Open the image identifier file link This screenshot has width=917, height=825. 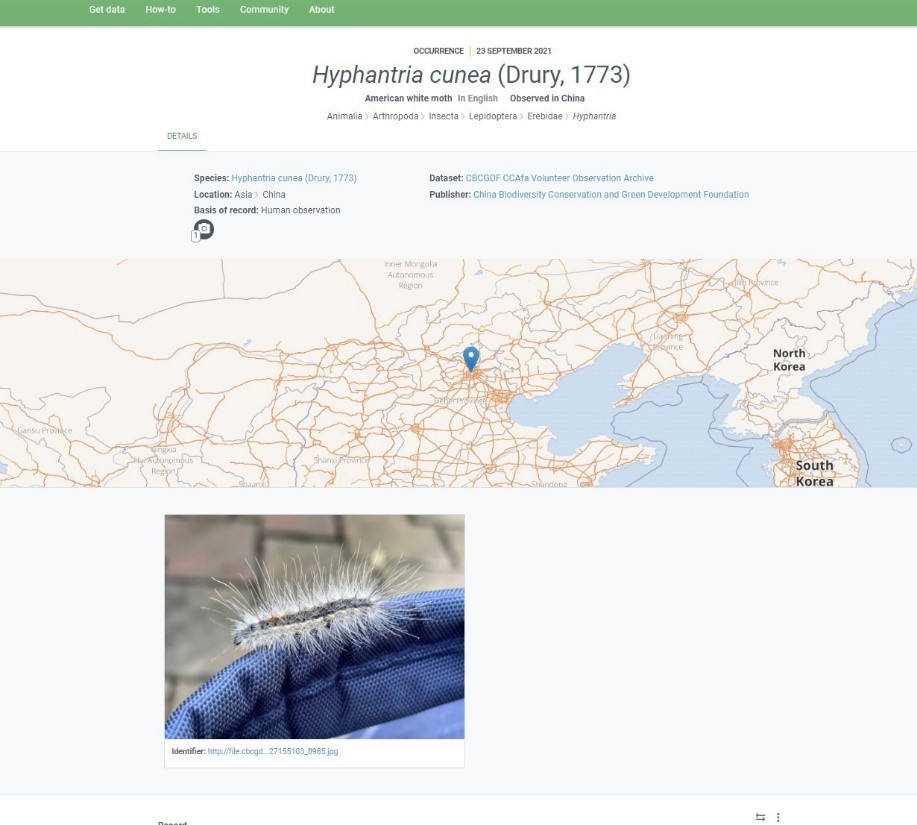(x=273, y=751)
